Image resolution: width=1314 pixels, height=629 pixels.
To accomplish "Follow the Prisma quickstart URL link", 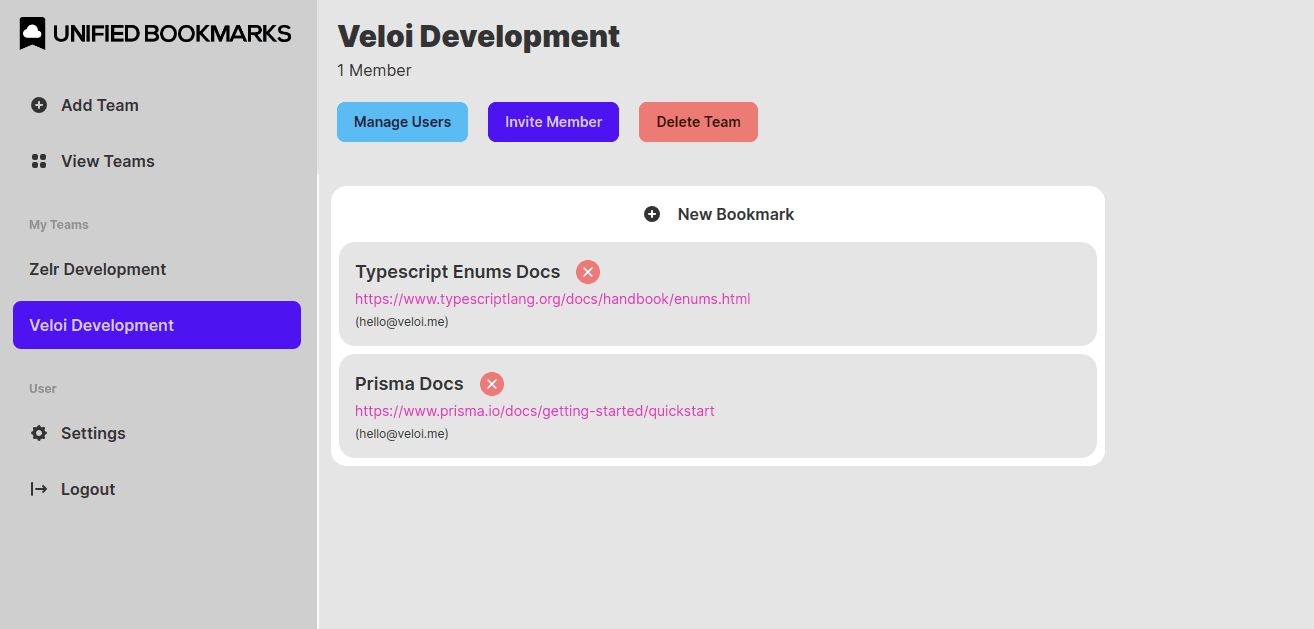I will (534, 411).
